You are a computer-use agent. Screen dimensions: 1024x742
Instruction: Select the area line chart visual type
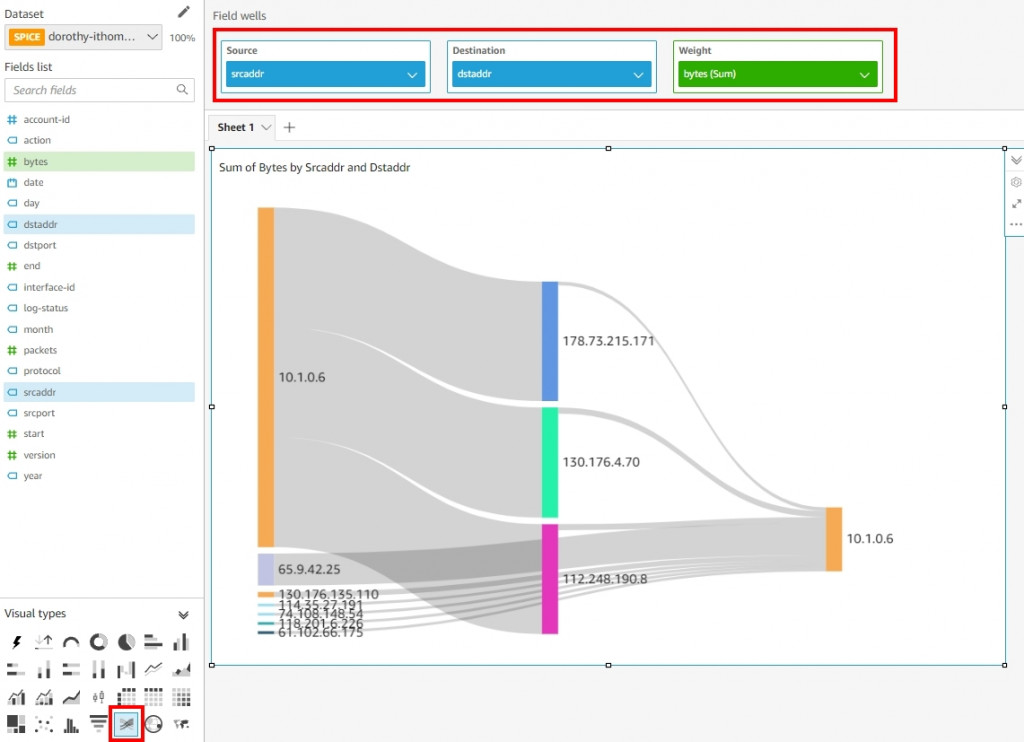[181, 669]
